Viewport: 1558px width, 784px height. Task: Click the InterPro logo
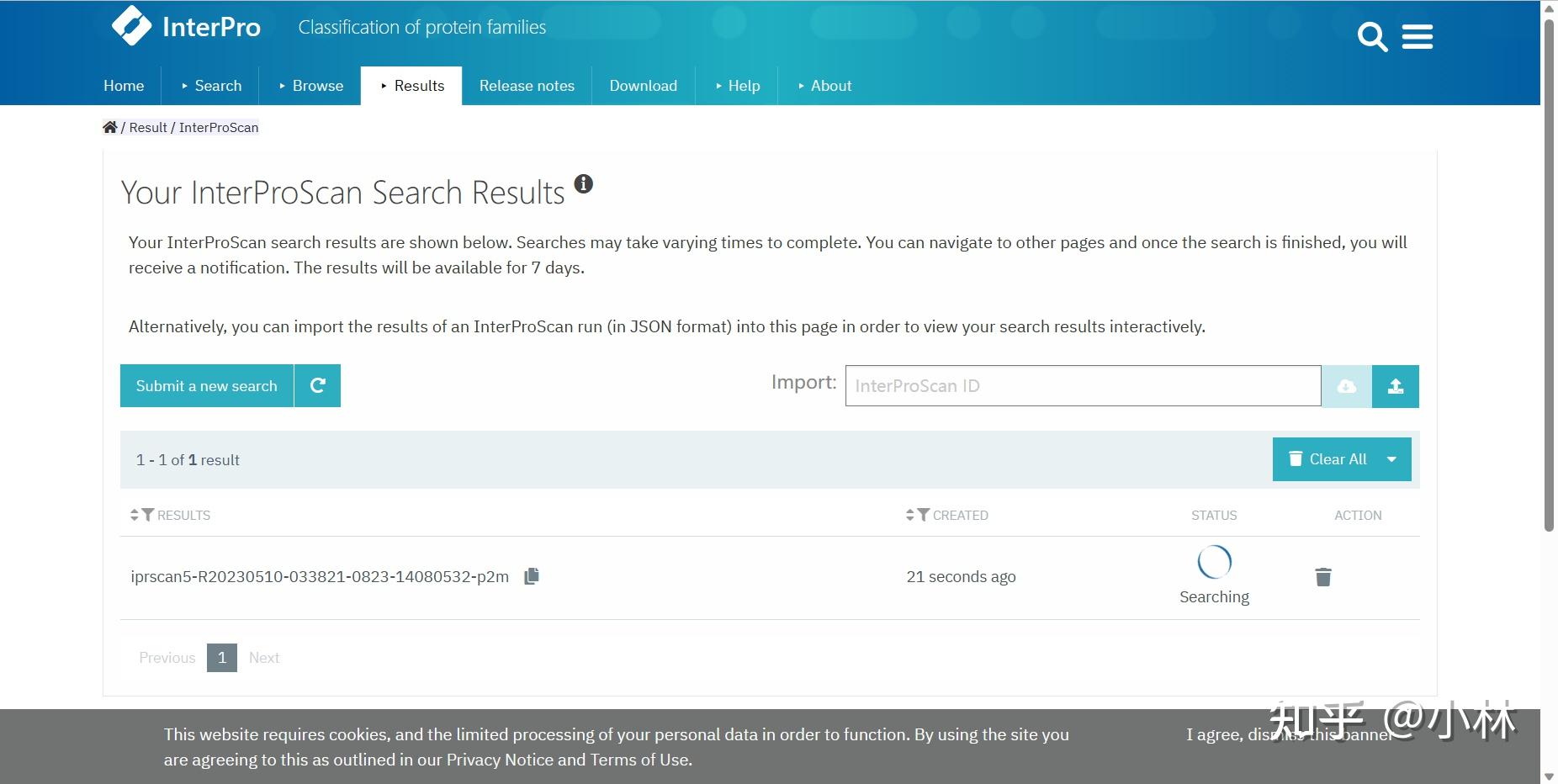[x=186, y=26]
